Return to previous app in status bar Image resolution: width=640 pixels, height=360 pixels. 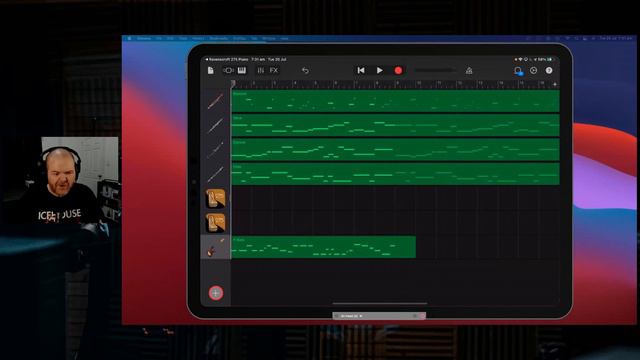(x=227, y=60)
